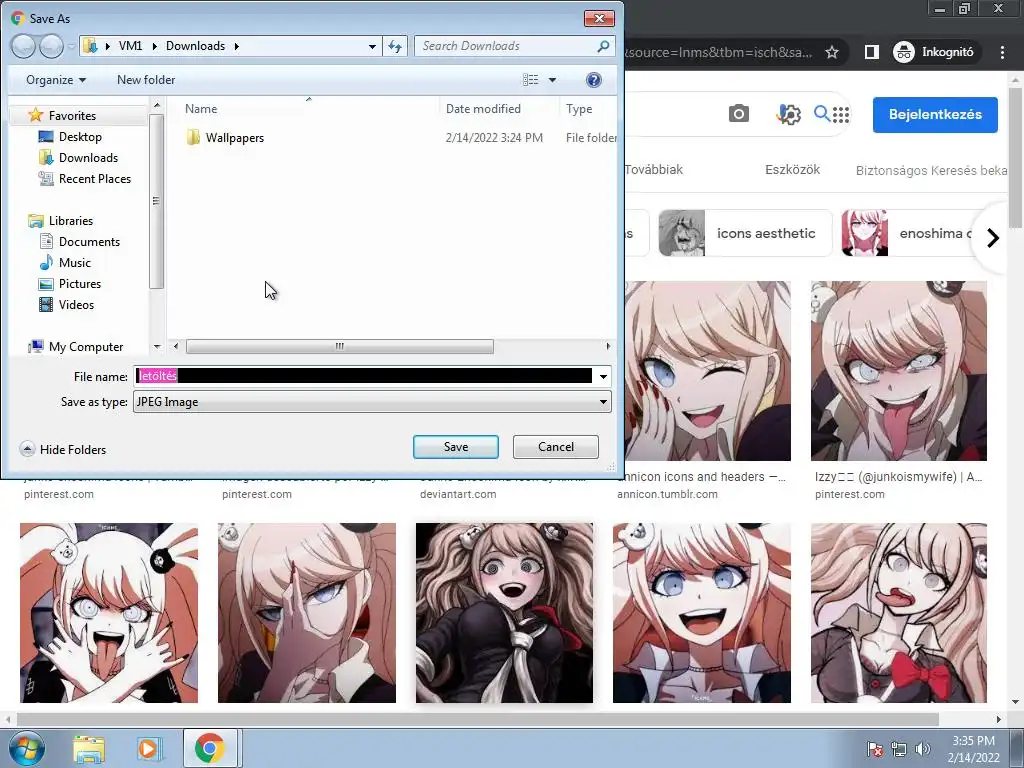The width and height of the screenshot is (1024, 768).
Task: Open the Save as type combo box
Action: click(x=372, y=402)
